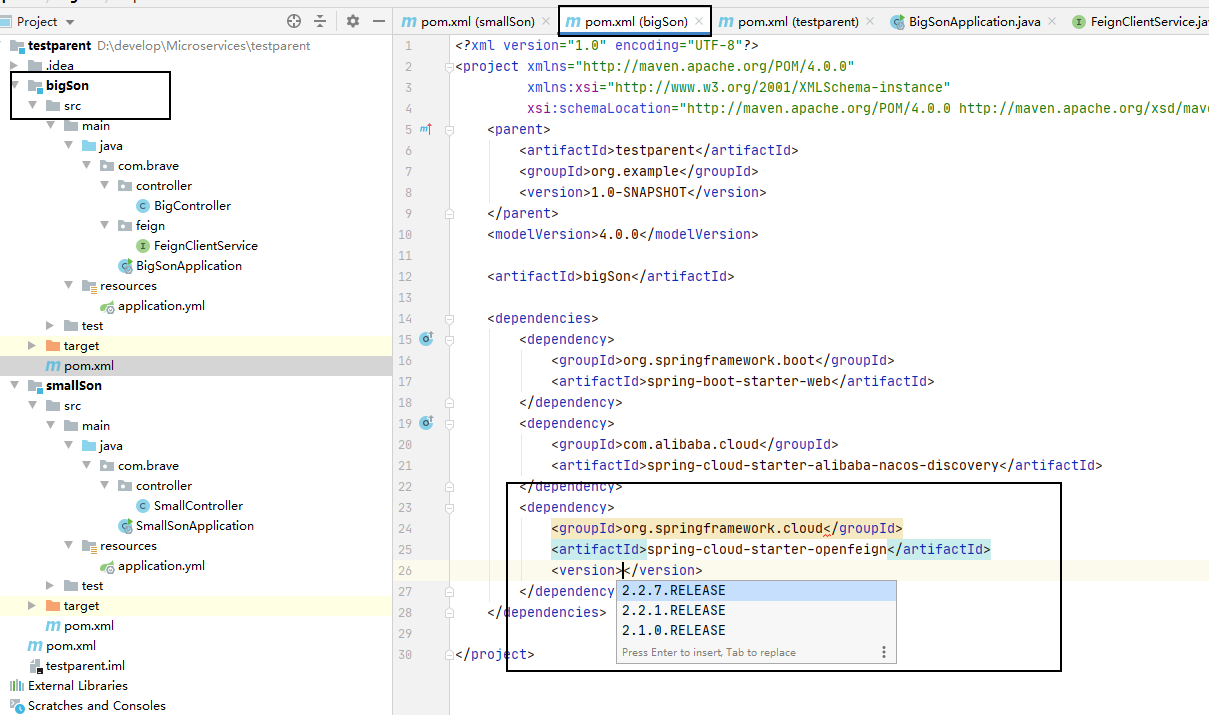
Task: Open Project panel settings gear
Action: [x=352, y=21]
